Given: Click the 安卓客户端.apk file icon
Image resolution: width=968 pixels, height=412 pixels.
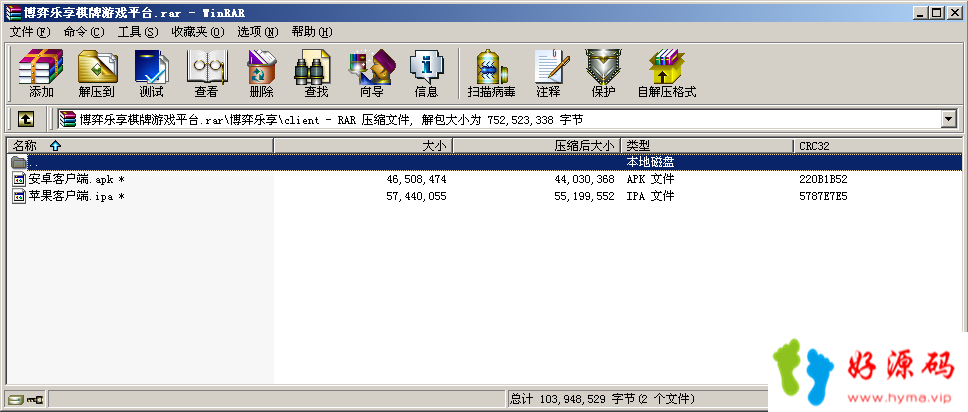Looking at the screenshot, I should click(19, 180).
